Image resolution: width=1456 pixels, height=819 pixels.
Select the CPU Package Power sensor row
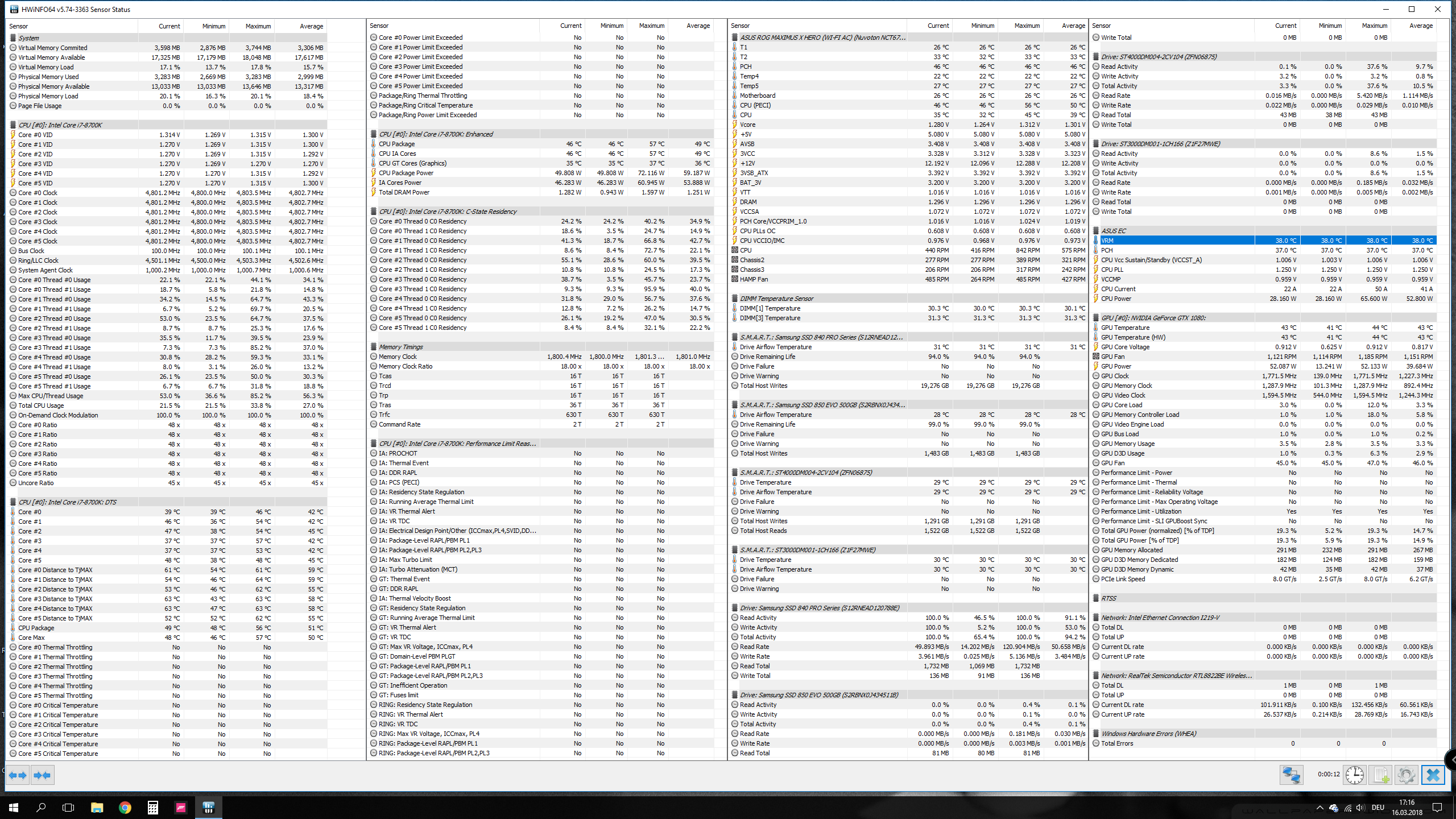tap(406, 173)
